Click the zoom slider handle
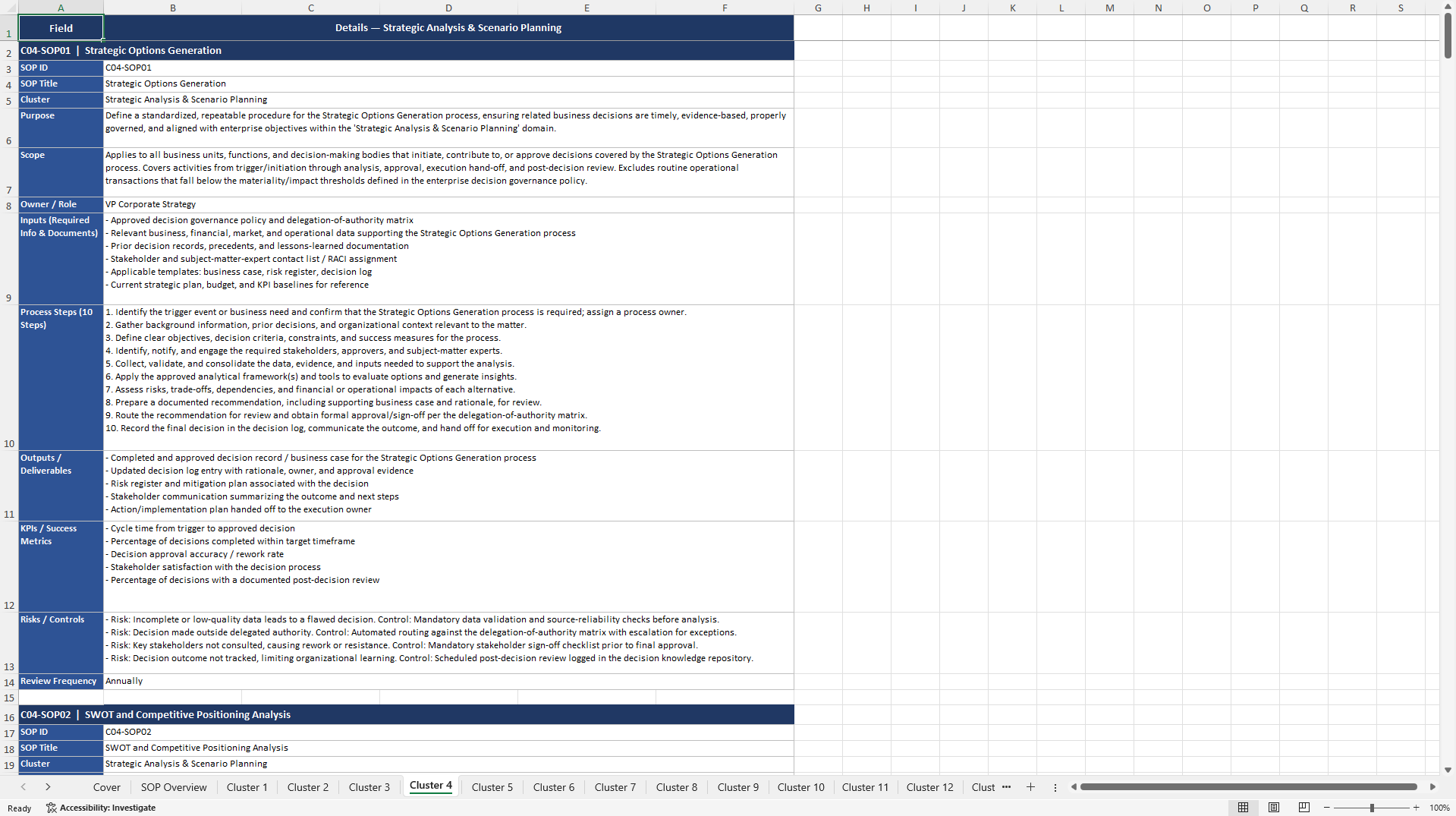This screenshot has height=816, width=1456. [x=1372, y=808]
